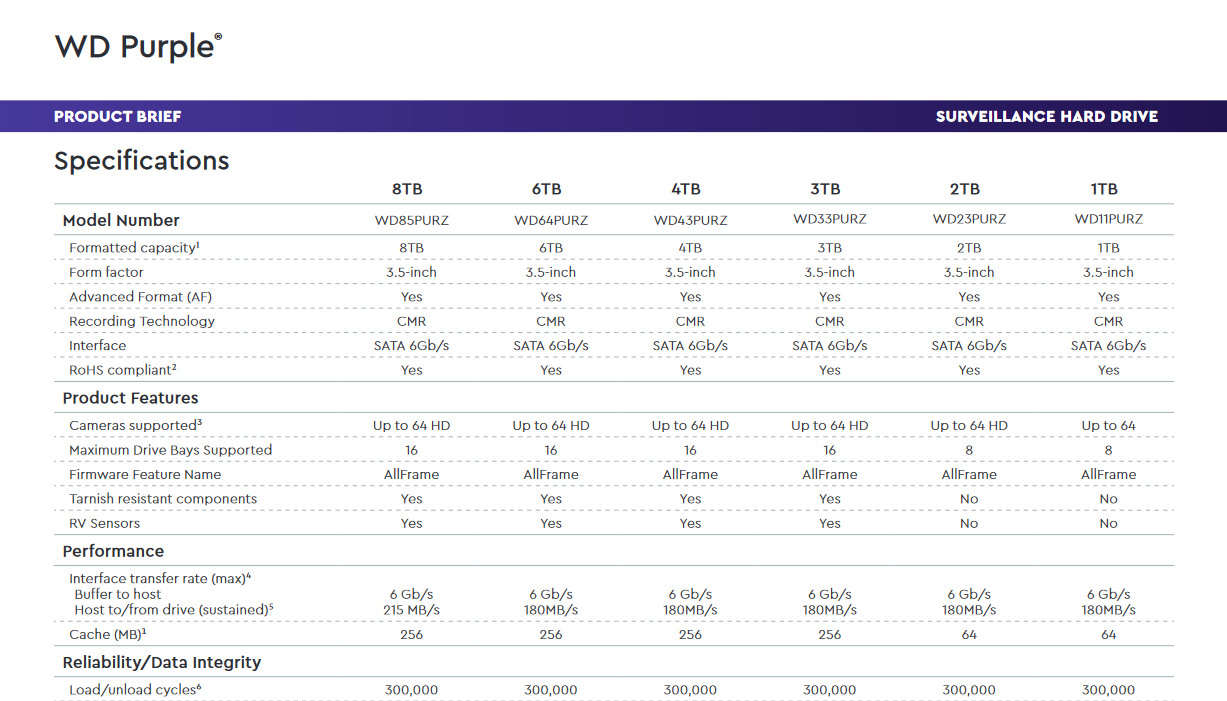Click the 1TB Cache value 64
Viewport: 1227px width, 701px height.
point(1108,635)
